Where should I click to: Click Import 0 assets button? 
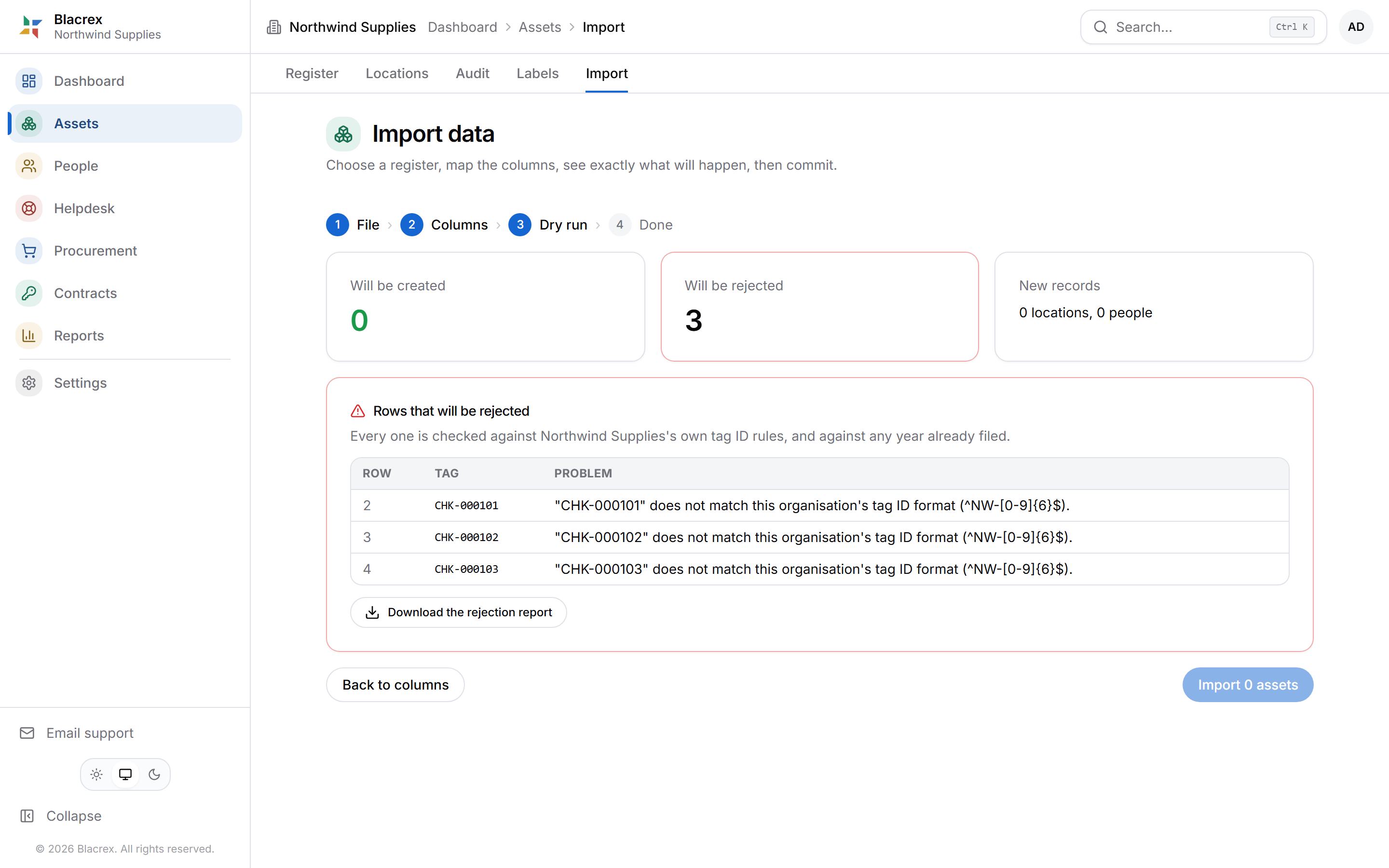click(1248, 685)
